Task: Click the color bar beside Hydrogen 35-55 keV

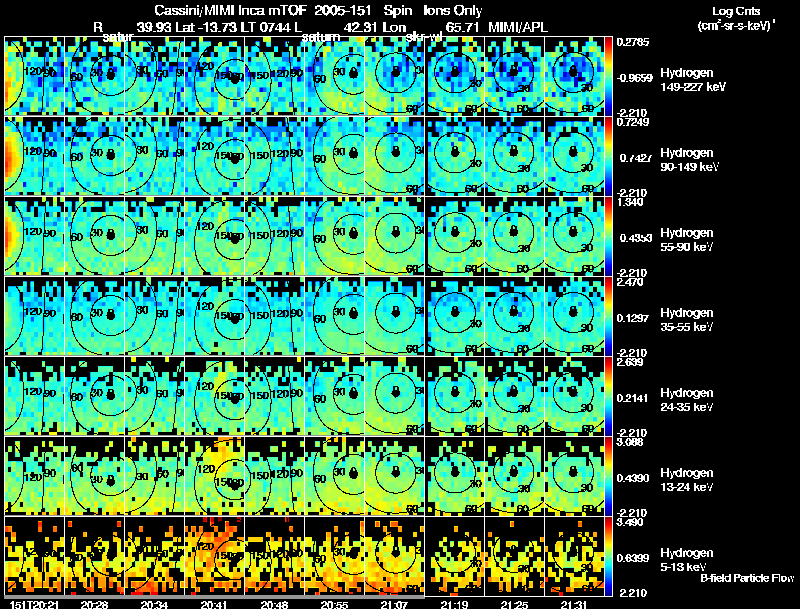Action: (608, 316)
